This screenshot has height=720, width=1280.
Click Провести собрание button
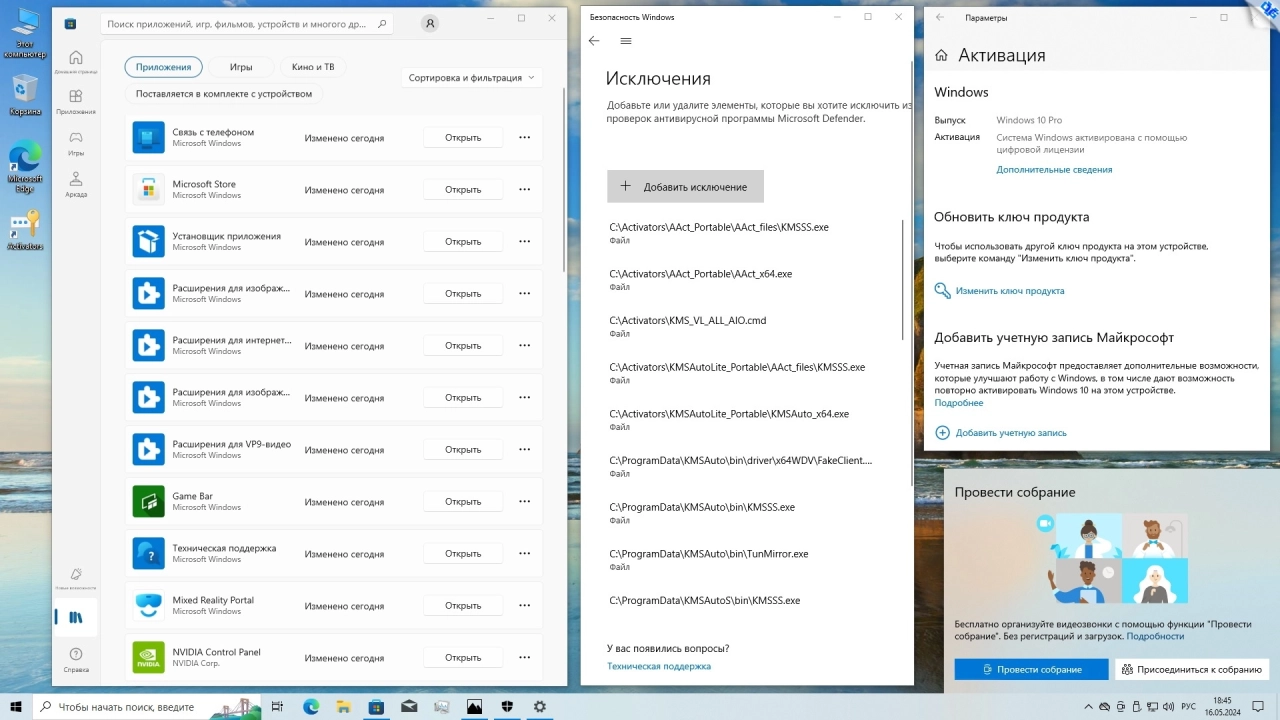1031,669
